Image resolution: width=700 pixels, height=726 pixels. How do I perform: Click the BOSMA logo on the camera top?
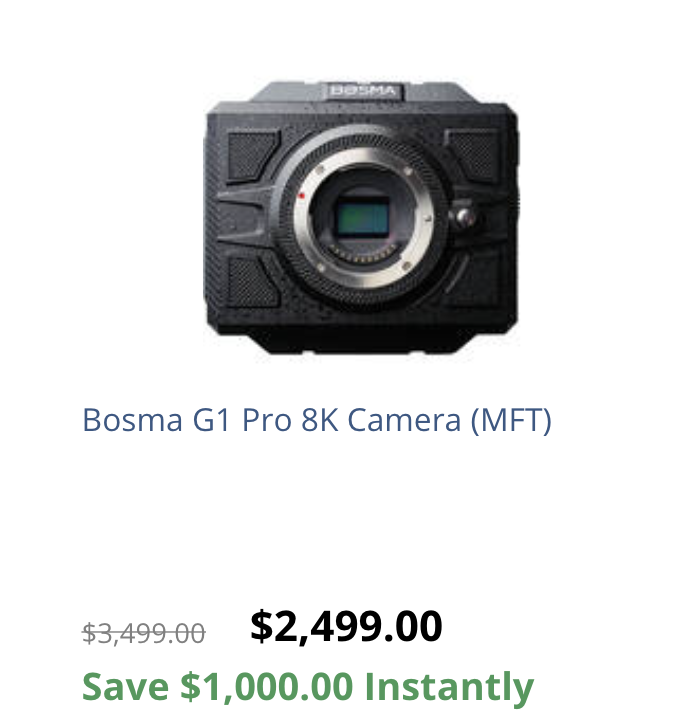pos(363,92)
